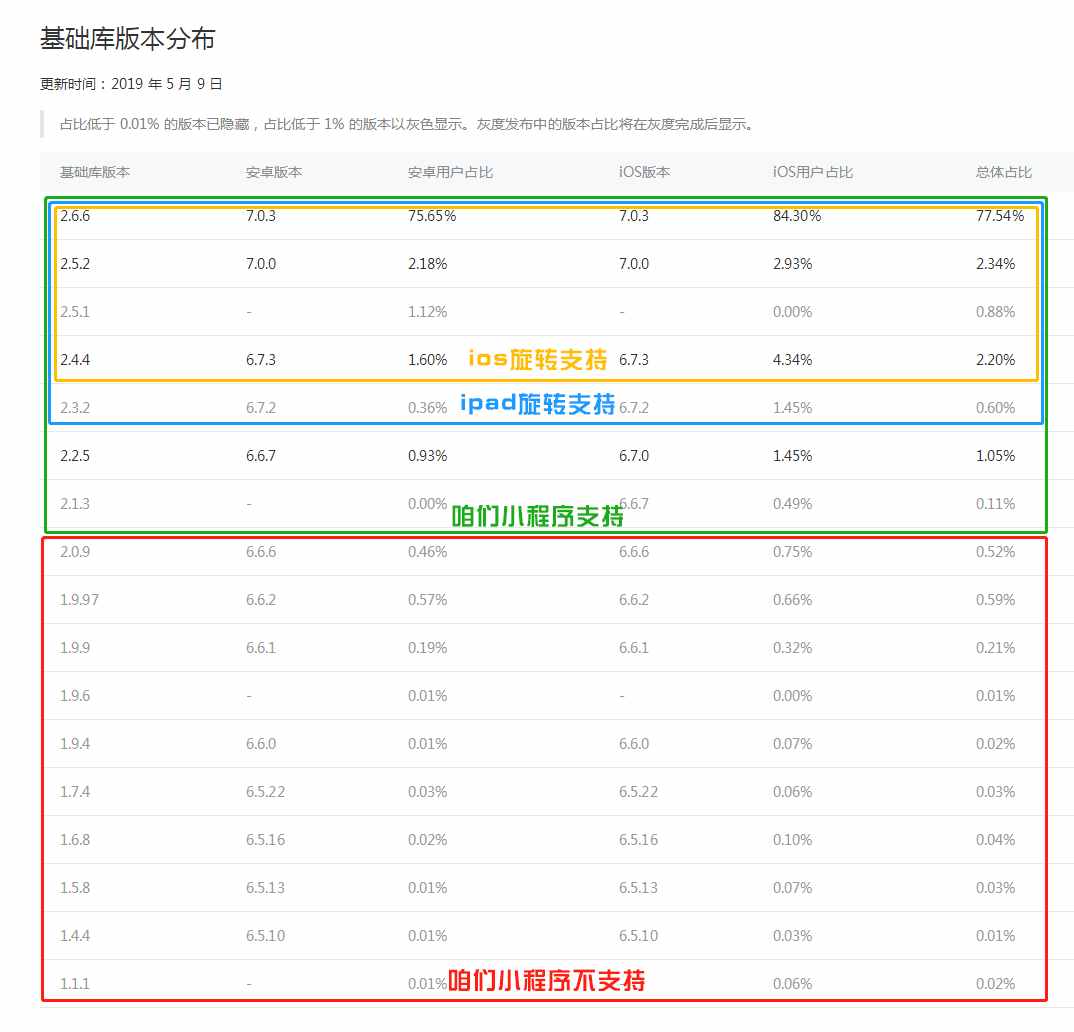Viewport: 1074px width, 1032px height.
Task: Select base library version 2.3.2
Action: (x=75, y=407)
